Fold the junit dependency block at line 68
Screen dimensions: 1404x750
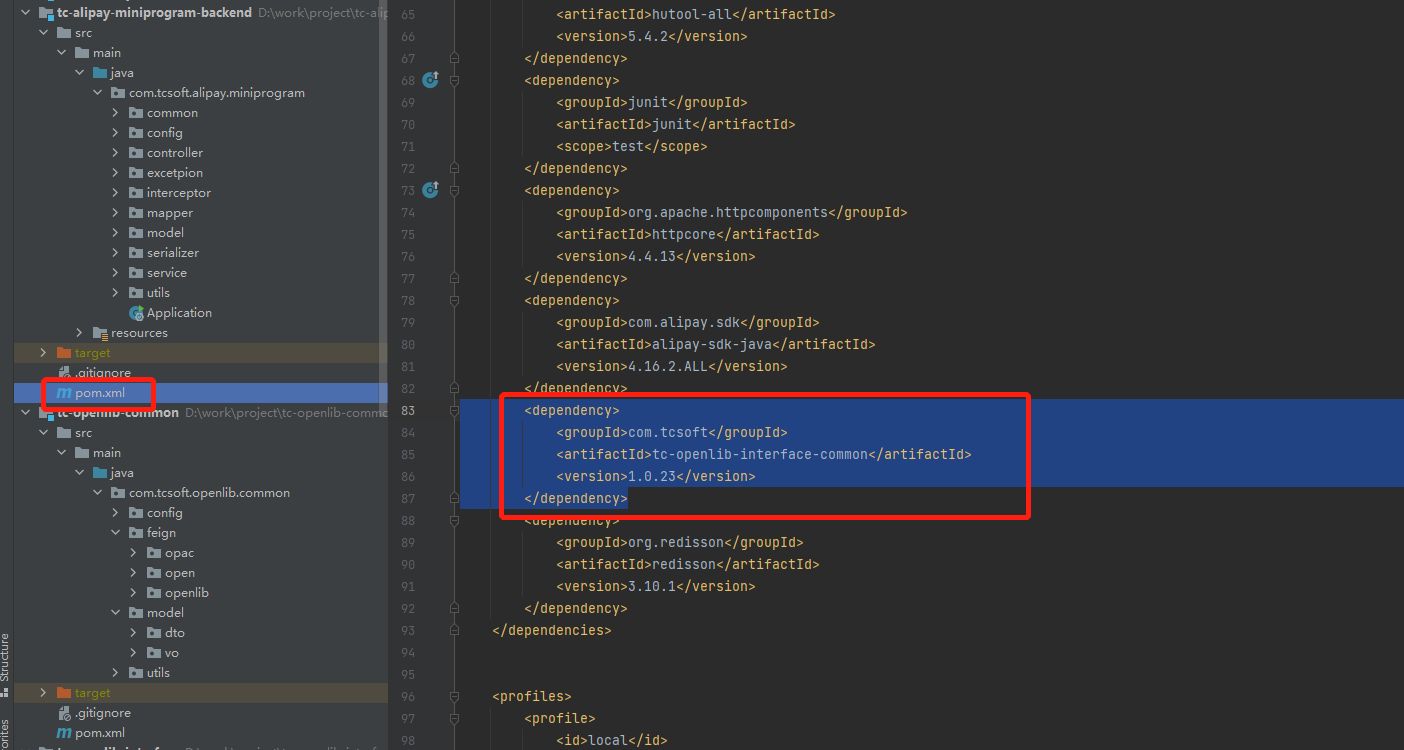tap(454, 80)
